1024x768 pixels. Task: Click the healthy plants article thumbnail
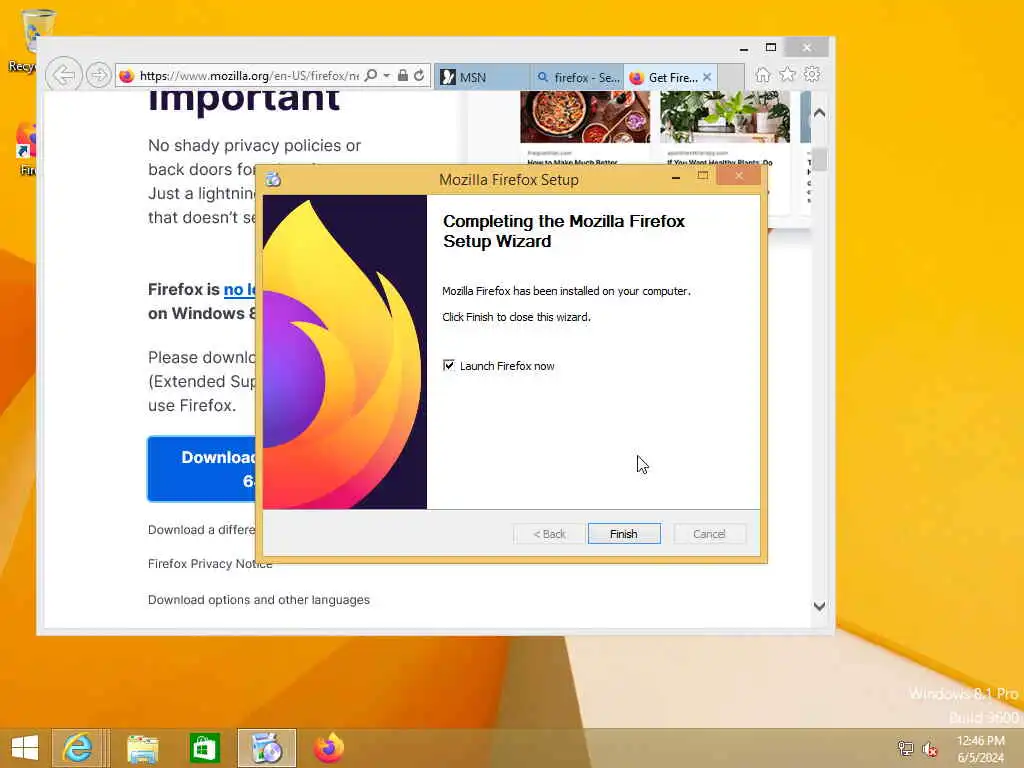tap(725, 116)
